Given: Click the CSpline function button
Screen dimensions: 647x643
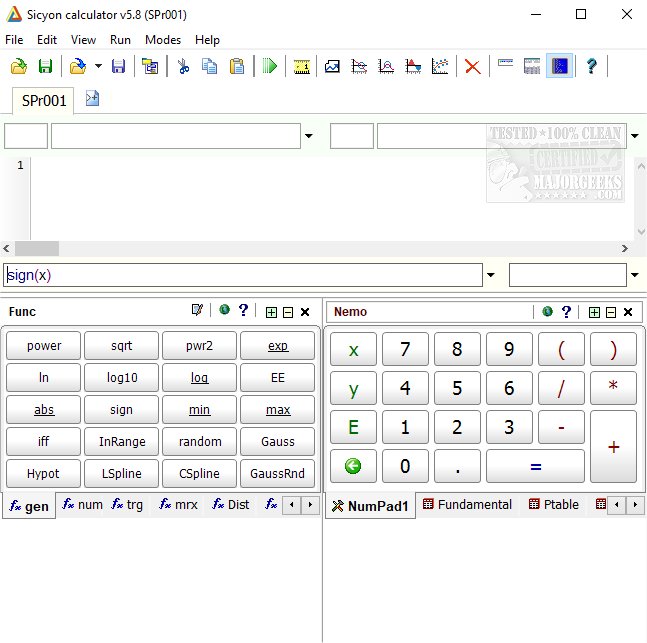Looking at the screenshot, I should 199,473.
